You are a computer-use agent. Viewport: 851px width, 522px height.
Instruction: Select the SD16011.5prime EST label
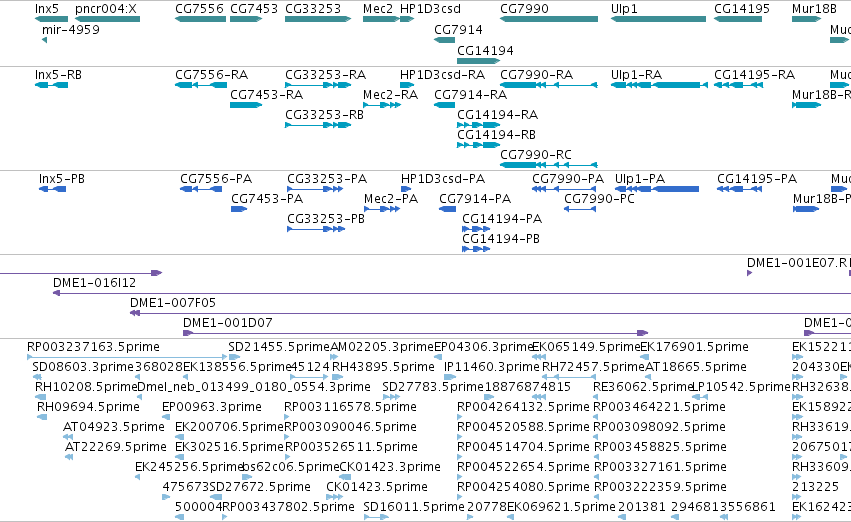coord(414,507)
